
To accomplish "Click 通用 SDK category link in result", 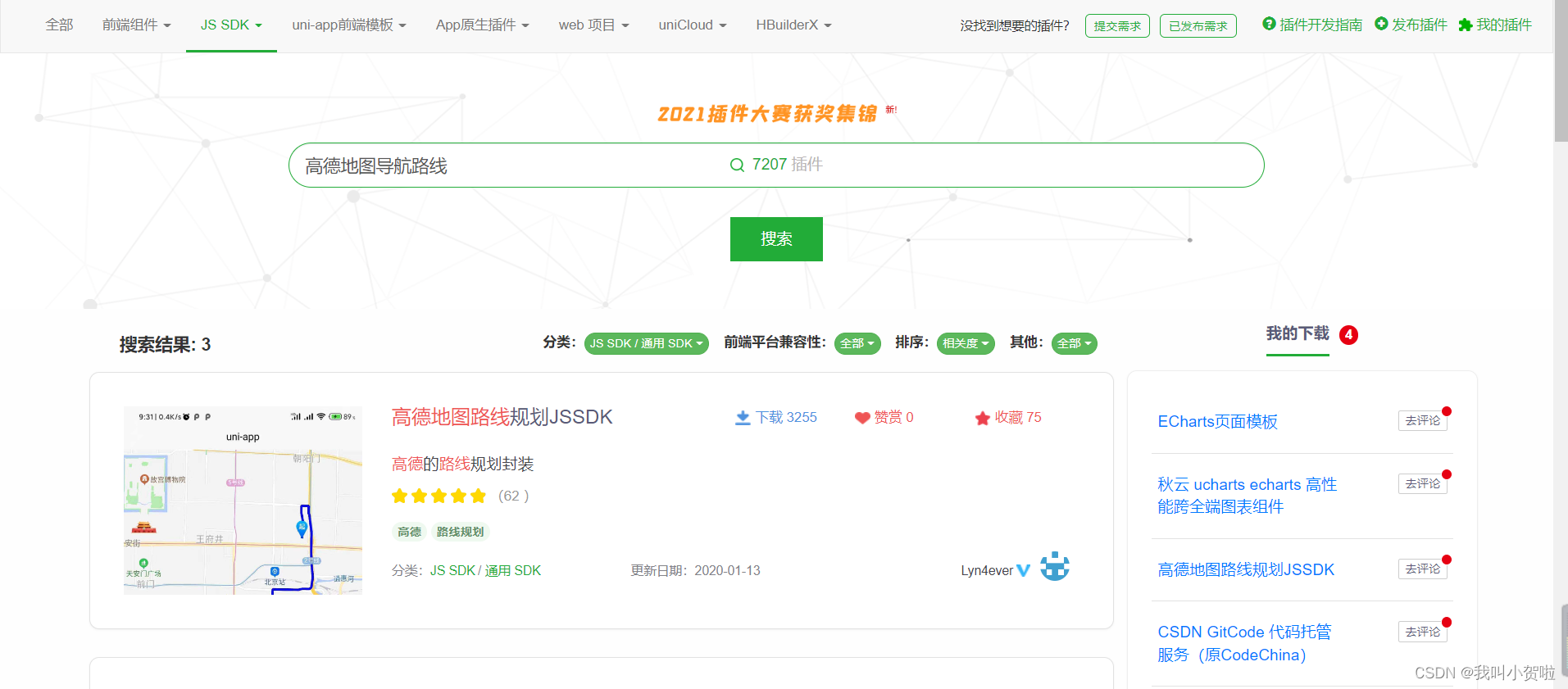I will pyautogui.click(x=513, y=570).
